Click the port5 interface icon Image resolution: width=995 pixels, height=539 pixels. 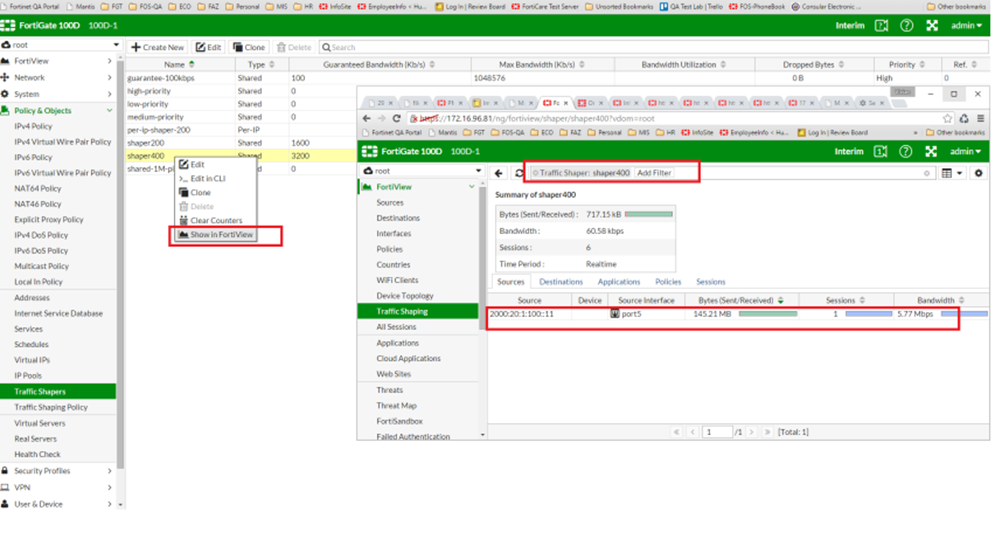614,314
